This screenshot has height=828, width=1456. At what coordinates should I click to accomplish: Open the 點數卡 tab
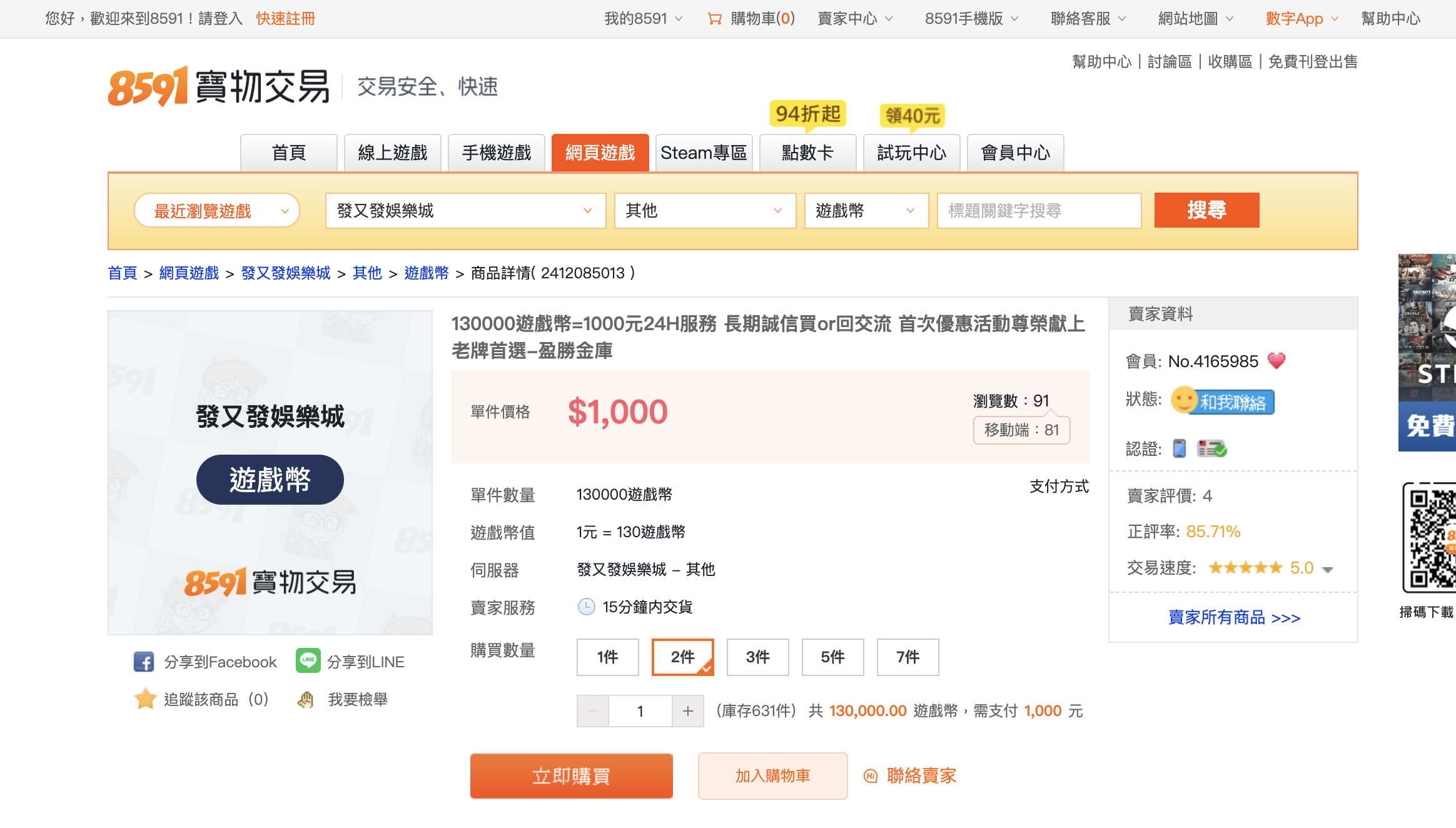[807, 153]
